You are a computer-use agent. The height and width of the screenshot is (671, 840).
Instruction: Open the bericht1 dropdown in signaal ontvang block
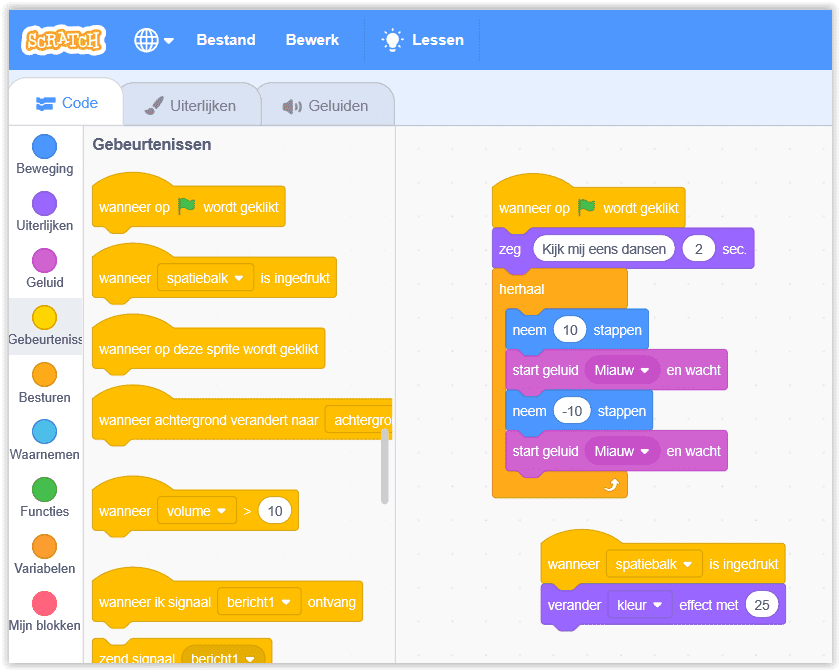click(x=258, y=602)
